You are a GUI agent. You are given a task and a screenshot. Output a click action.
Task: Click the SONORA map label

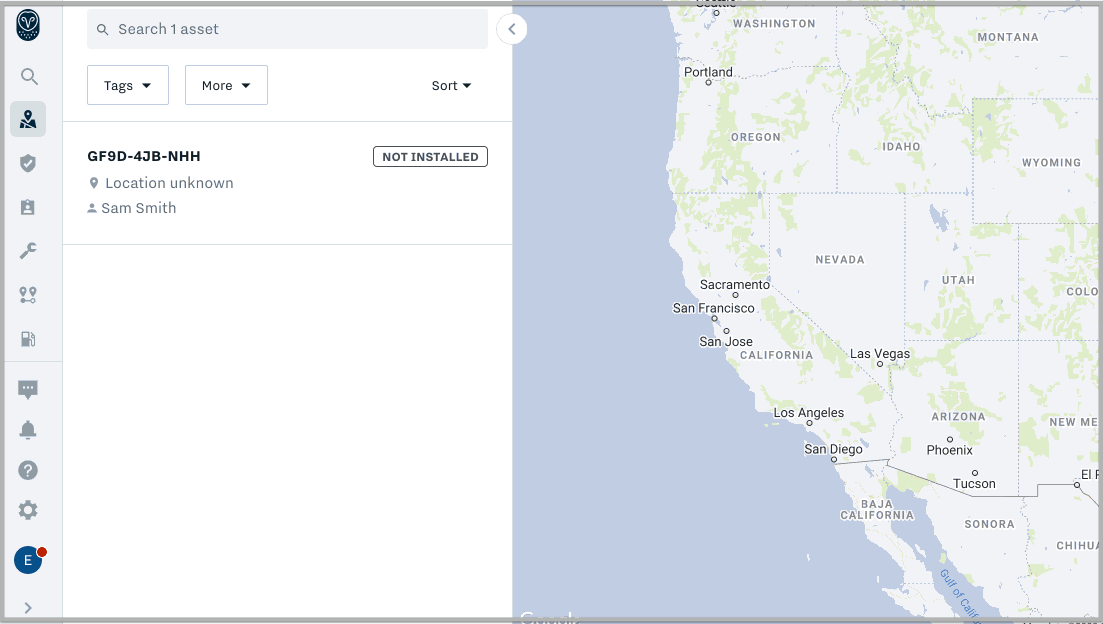click(x=990, y=524)
